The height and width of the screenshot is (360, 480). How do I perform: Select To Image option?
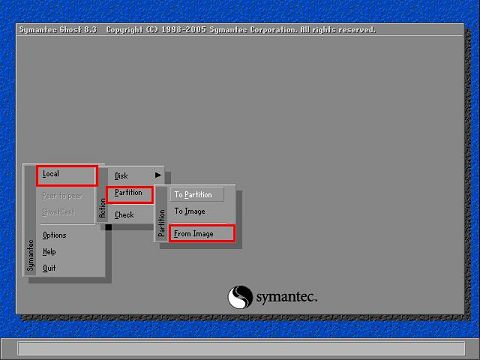(x=190, y=211)
